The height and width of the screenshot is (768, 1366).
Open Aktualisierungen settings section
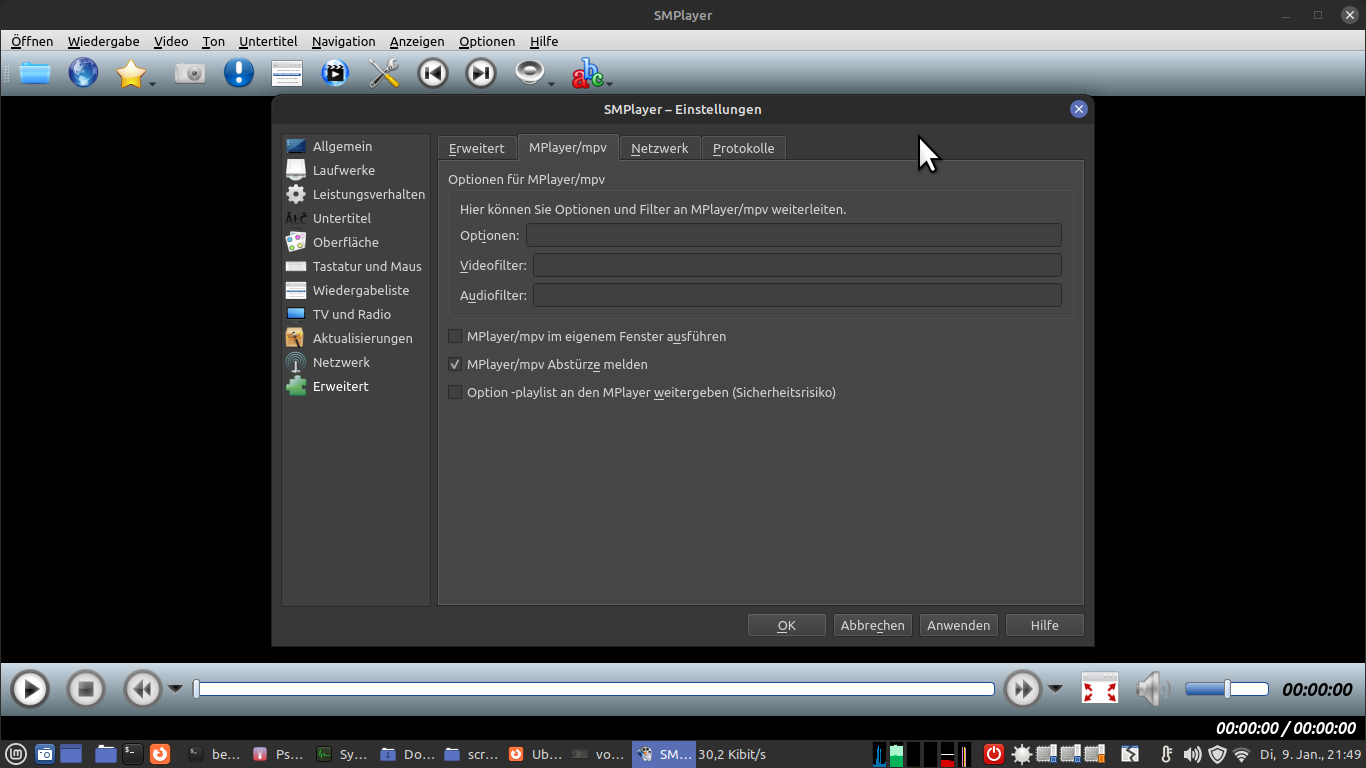(356, 338)
